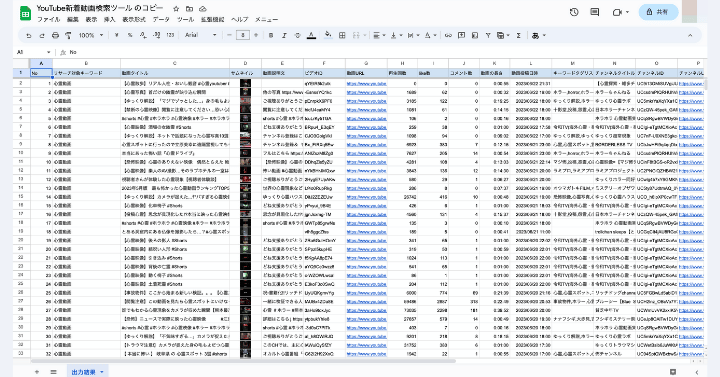720x377 pixels.
Task: Insert a link via toolbar icon
Action: 448,35
